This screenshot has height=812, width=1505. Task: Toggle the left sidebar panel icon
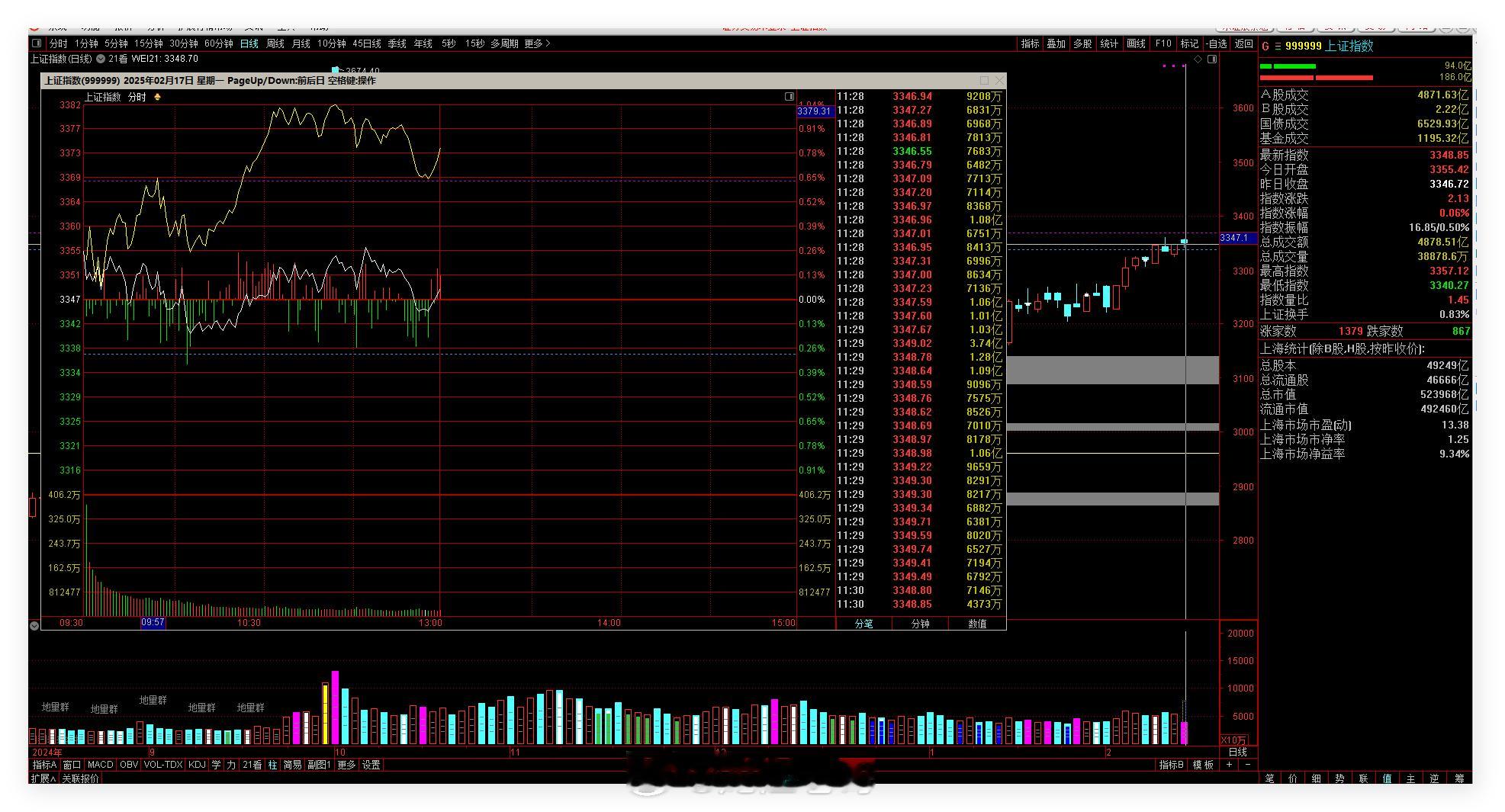point(36,43)
